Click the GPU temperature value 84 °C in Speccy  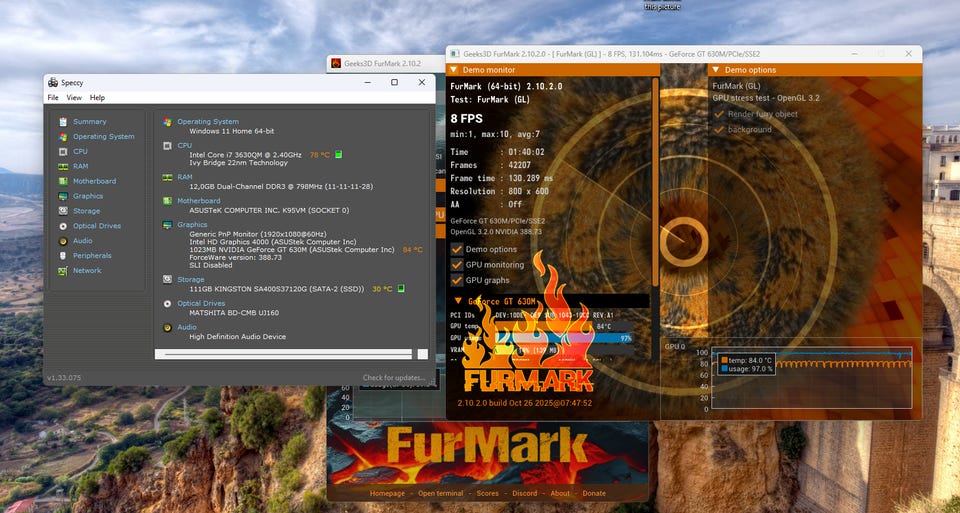point(413,250)
